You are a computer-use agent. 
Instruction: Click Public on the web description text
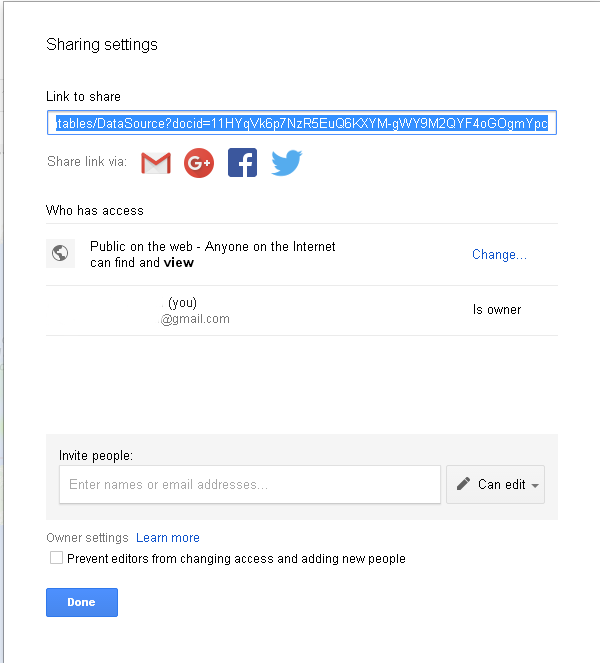click(x=212, y=254)
